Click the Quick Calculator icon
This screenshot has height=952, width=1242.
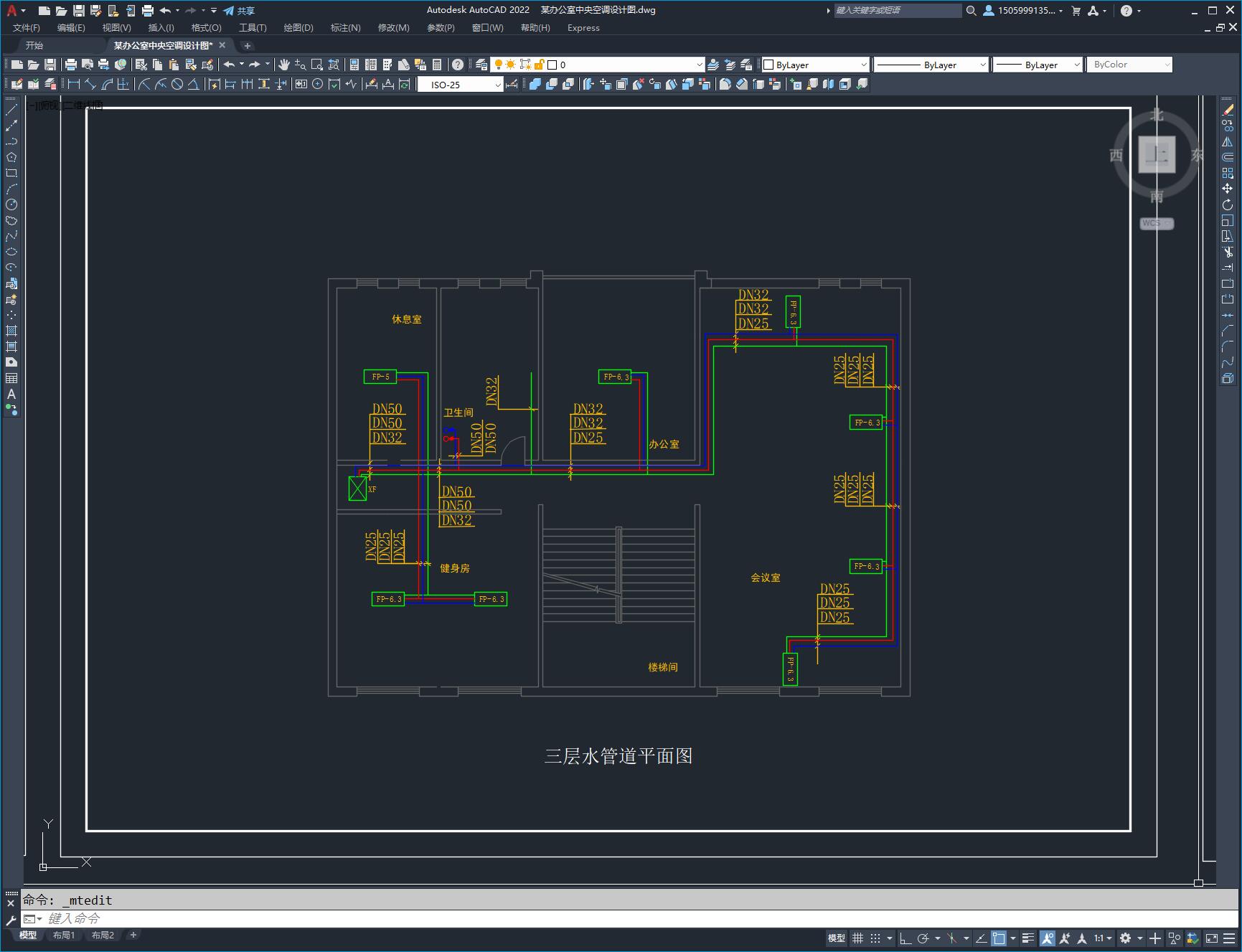(x=437, y=65)
